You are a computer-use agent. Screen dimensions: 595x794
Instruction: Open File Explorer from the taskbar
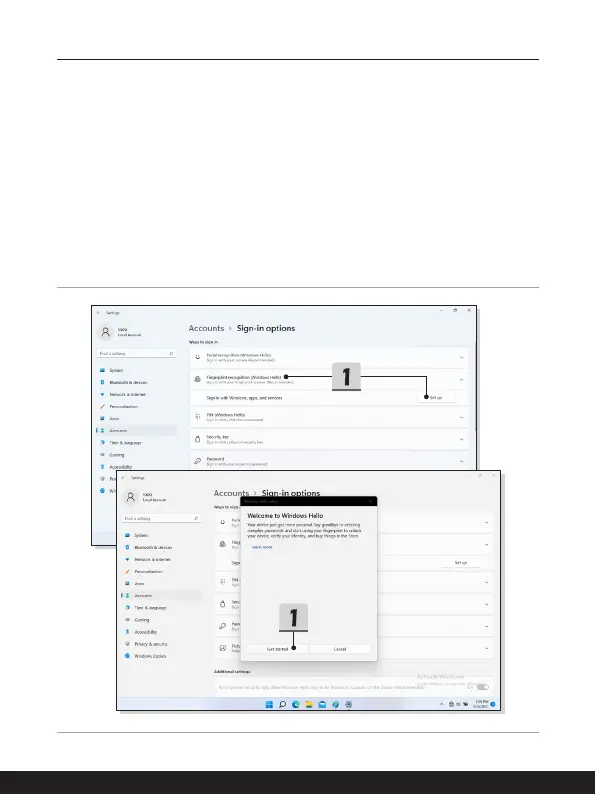[309, 704]
